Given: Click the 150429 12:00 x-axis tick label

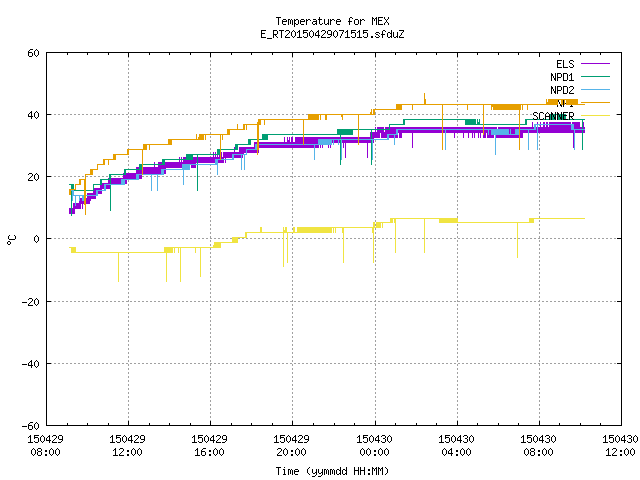Looking at the screenshot, I should tap(127, 446).
